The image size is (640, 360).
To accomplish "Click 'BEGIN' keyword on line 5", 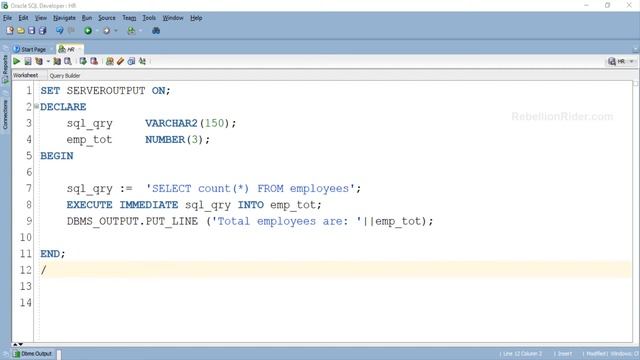I will [57, 156].
